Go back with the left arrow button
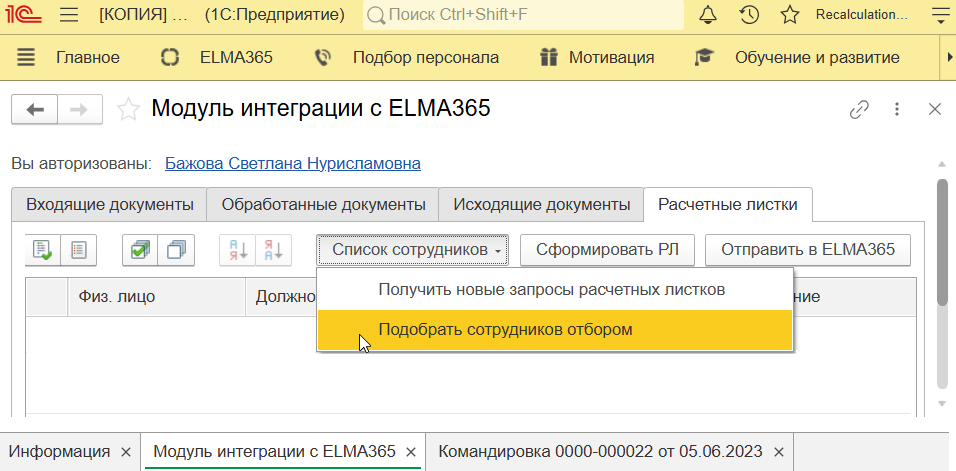The height and width of the screenshot is (471, 956). coord(35,110)
